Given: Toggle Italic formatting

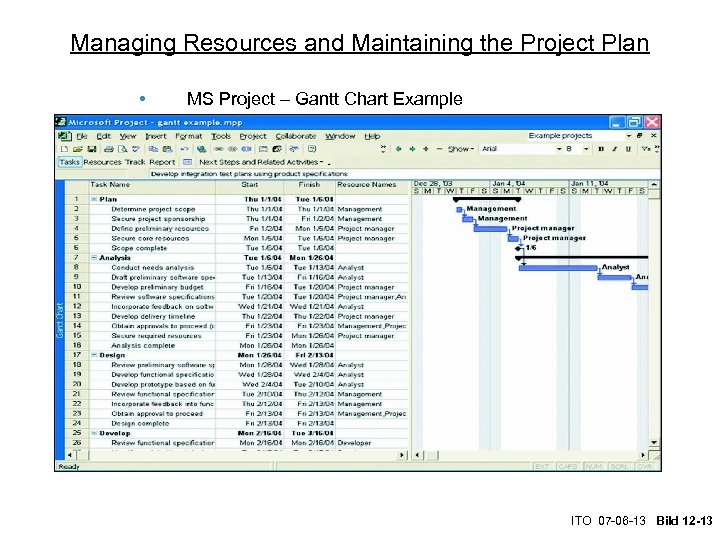Looking at the screenshot, I should pos(614,149).
